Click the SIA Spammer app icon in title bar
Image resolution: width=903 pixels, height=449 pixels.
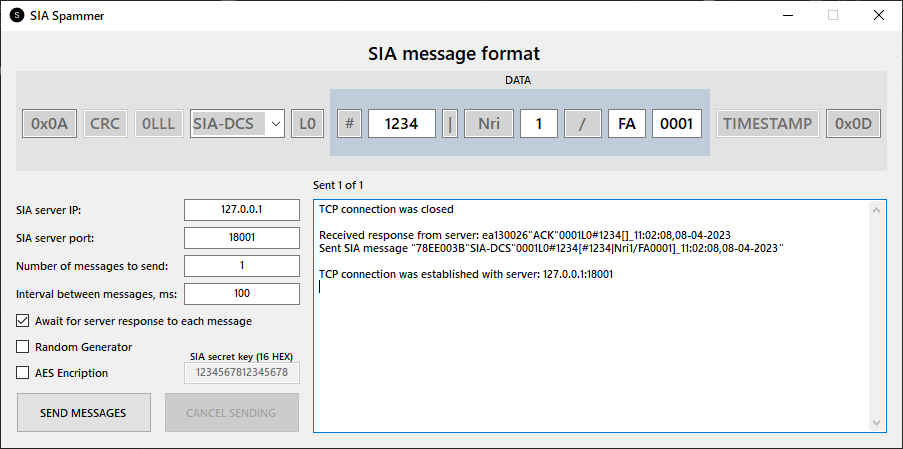[x=17, y=16]
